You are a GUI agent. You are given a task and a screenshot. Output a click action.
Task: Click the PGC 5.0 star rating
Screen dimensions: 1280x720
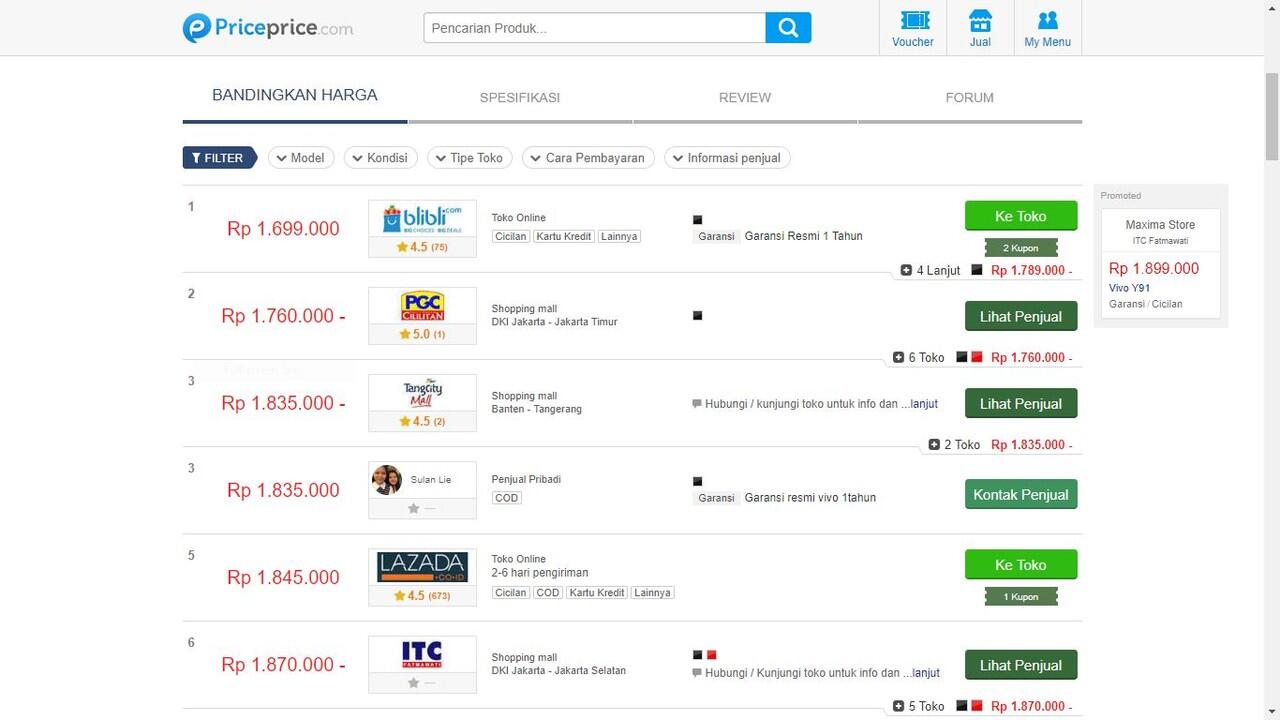click(422, 334)
